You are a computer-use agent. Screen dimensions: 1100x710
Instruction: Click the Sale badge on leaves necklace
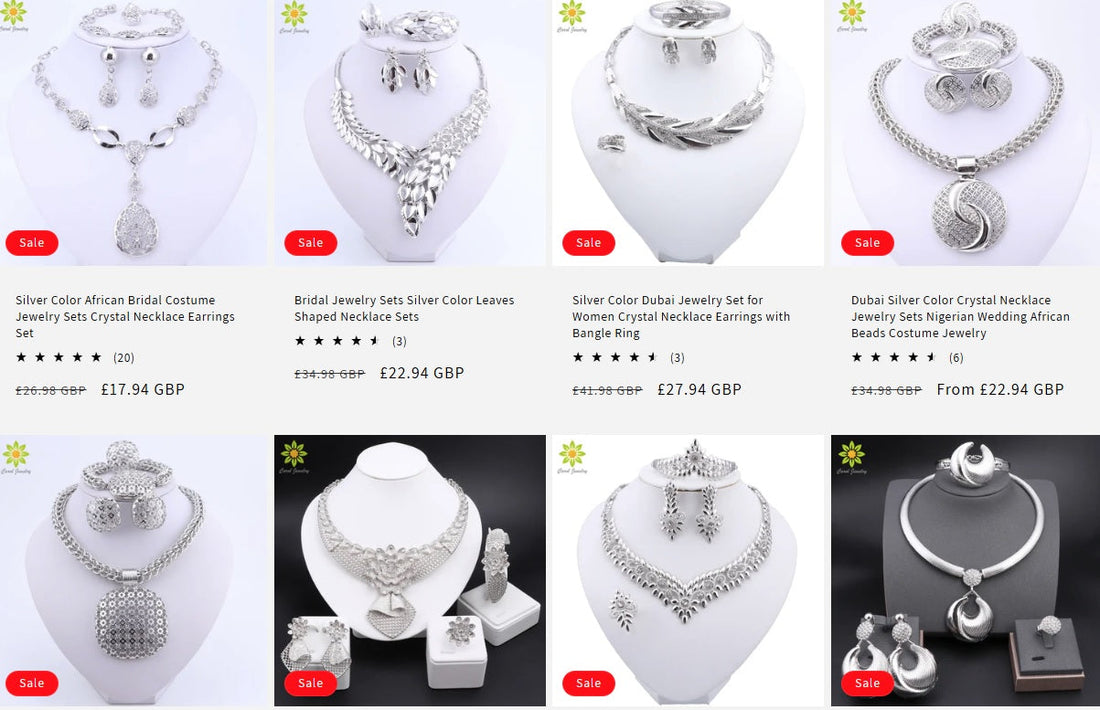point(310,243)
